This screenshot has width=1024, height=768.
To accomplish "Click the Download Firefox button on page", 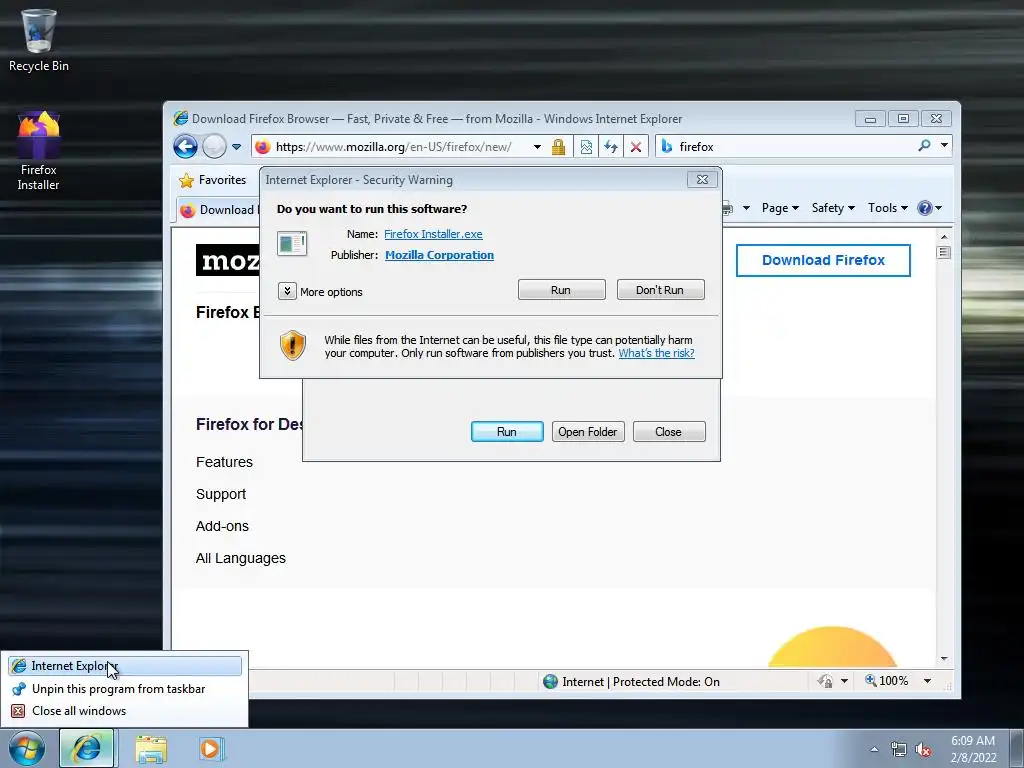I will point(823,260).
